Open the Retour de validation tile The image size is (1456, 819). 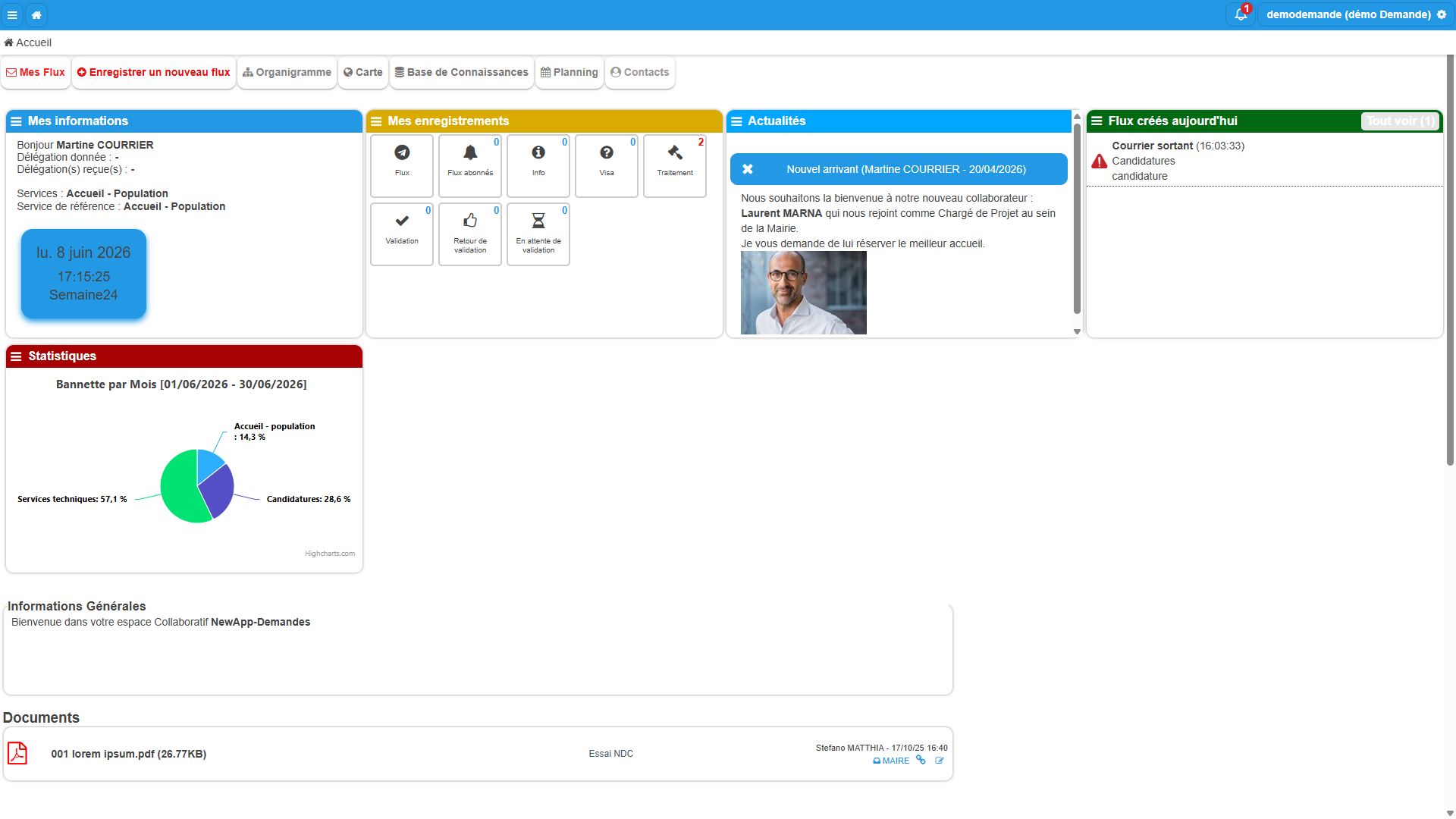tap(470, 234)
